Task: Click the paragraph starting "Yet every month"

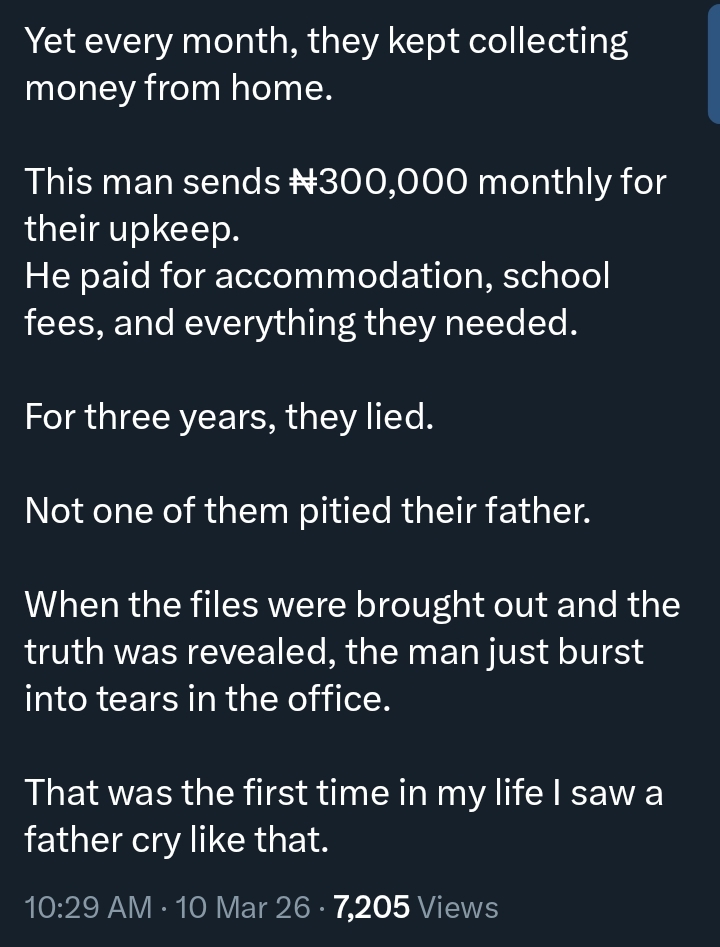Action: pyautogui.click(x=326, y=42)
